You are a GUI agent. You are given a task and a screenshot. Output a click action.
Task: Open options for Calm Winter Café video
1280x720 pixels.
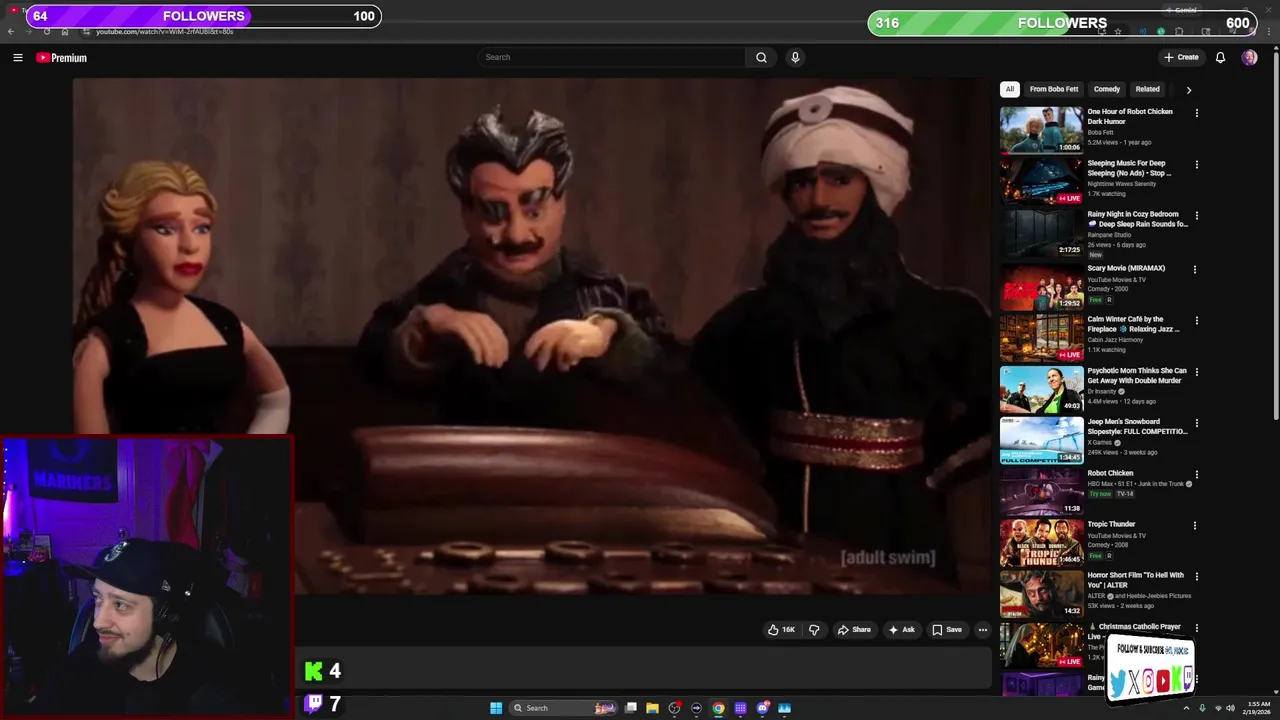coord(1196,321)
